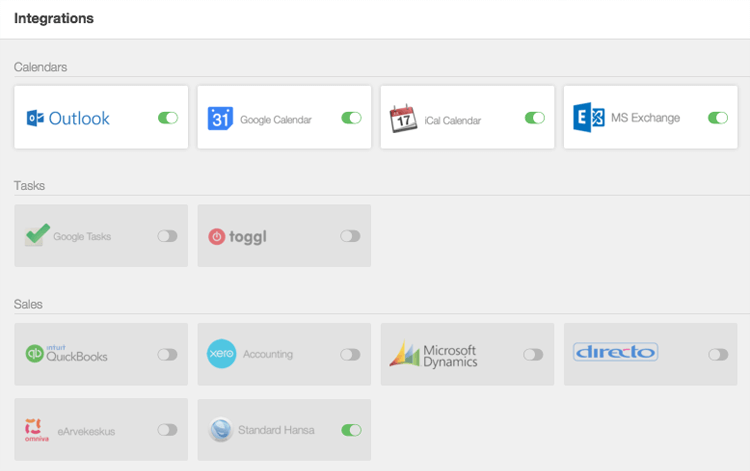This screenshot has height=471, width=750.
Task: Click the QuickBooks wordmark text
Action: tap(77, 356)
